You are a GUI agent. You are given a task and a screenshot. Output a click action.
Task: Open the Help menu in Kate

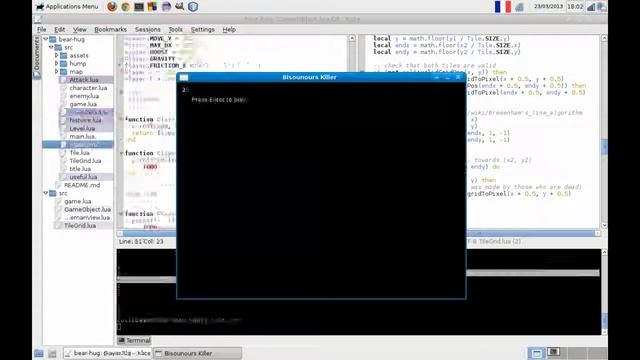point(229,29)
